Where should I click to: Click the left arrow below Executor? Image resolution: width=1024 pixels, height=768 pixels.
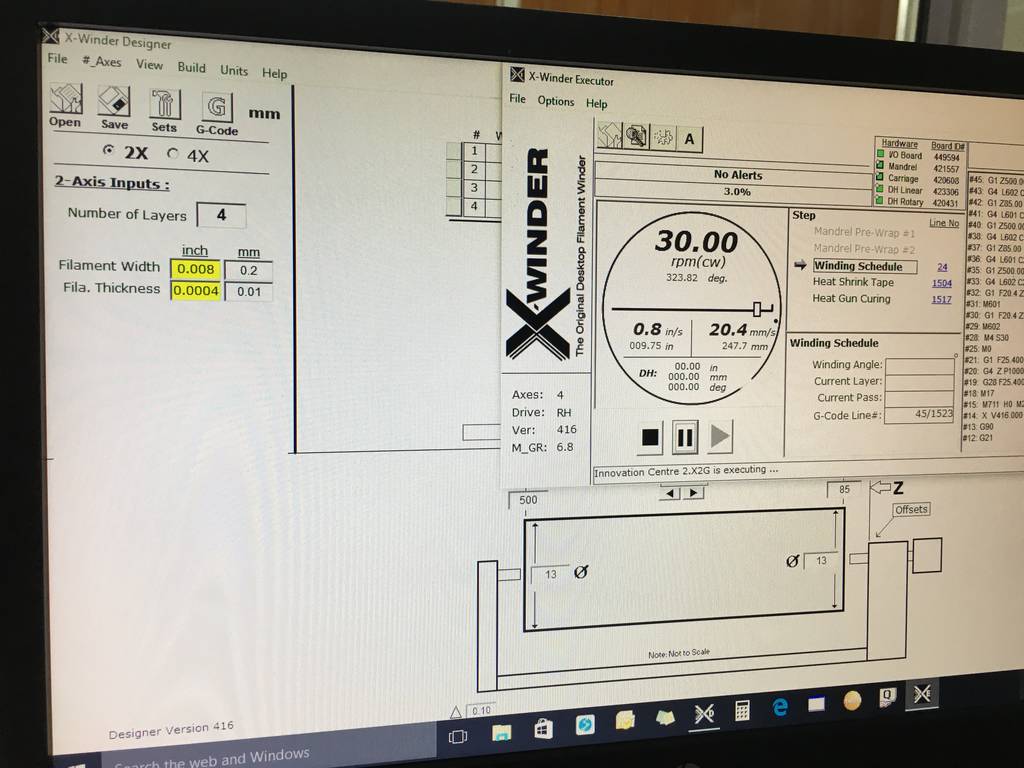(669, 493)
